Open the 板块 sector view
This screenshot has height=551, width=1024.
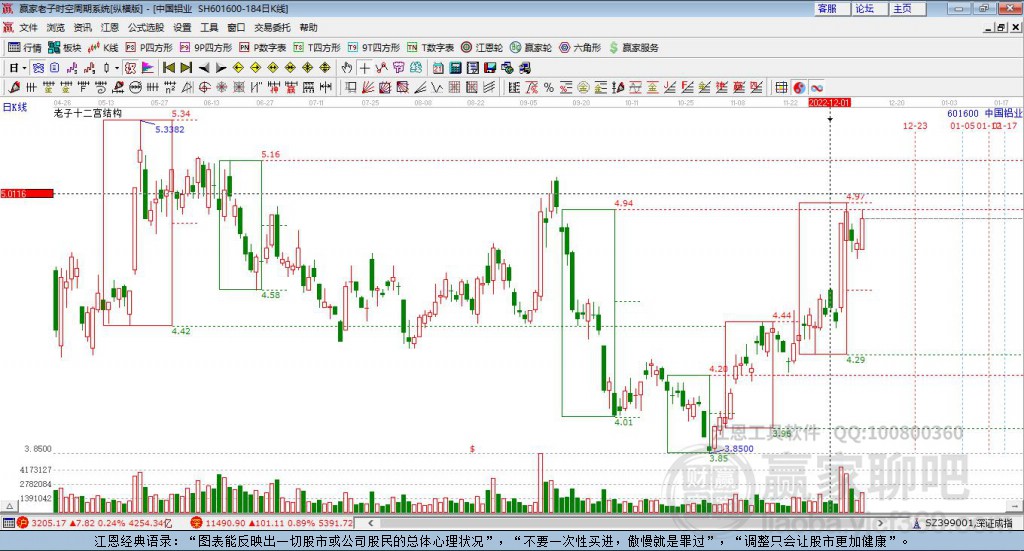tap(64, 48)
